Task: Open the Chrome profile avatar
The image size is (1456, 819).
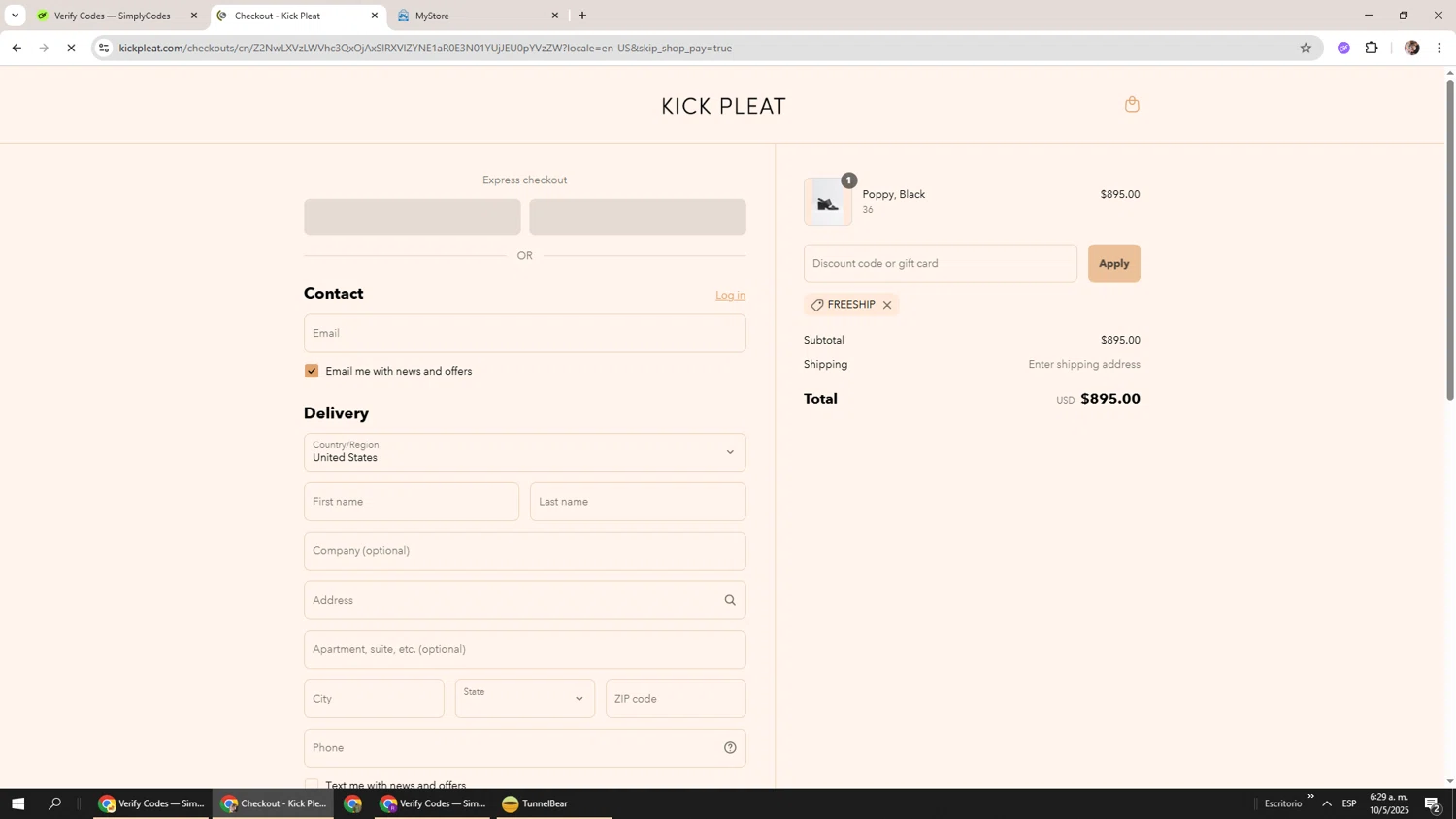Action: click(1412, 48)
